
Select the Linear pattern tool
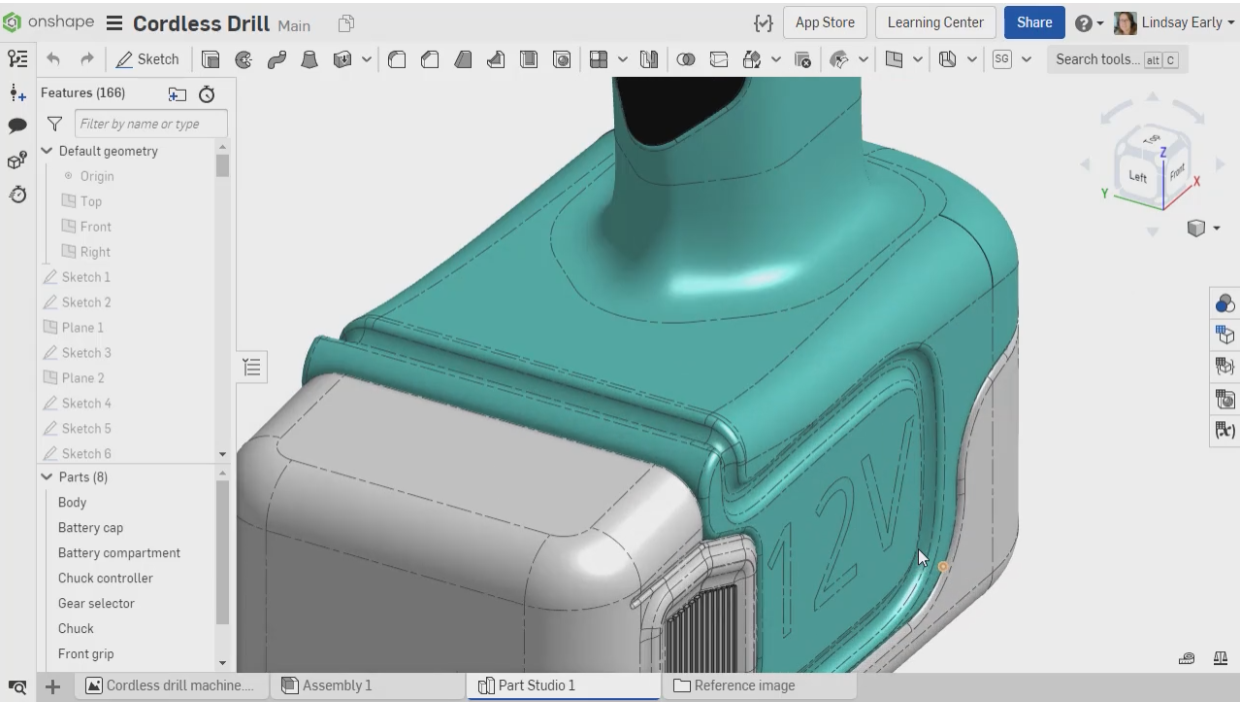click(x=598, y=59)
